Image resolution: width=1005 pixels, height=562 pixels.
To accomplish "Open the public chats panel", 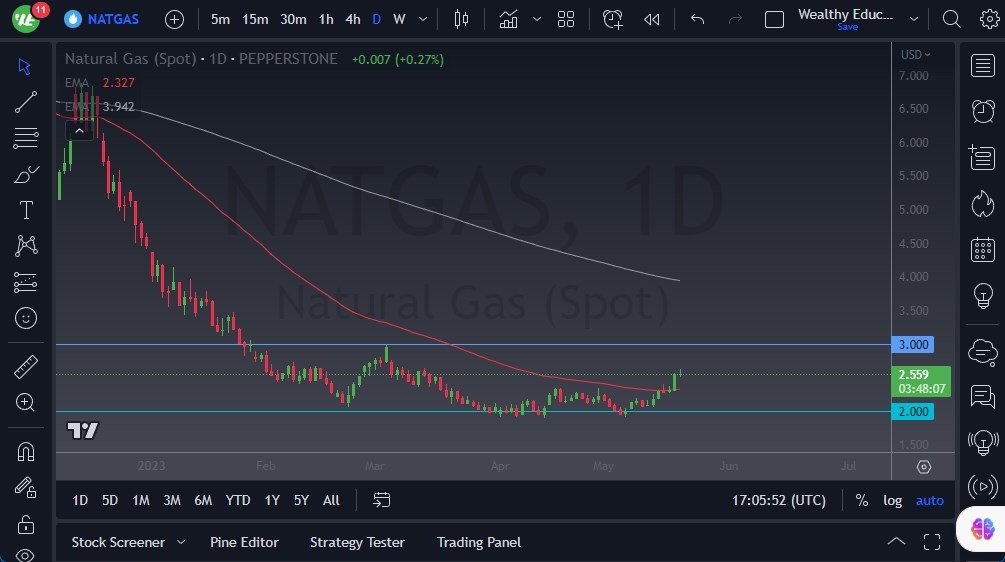I will [983, 351].
